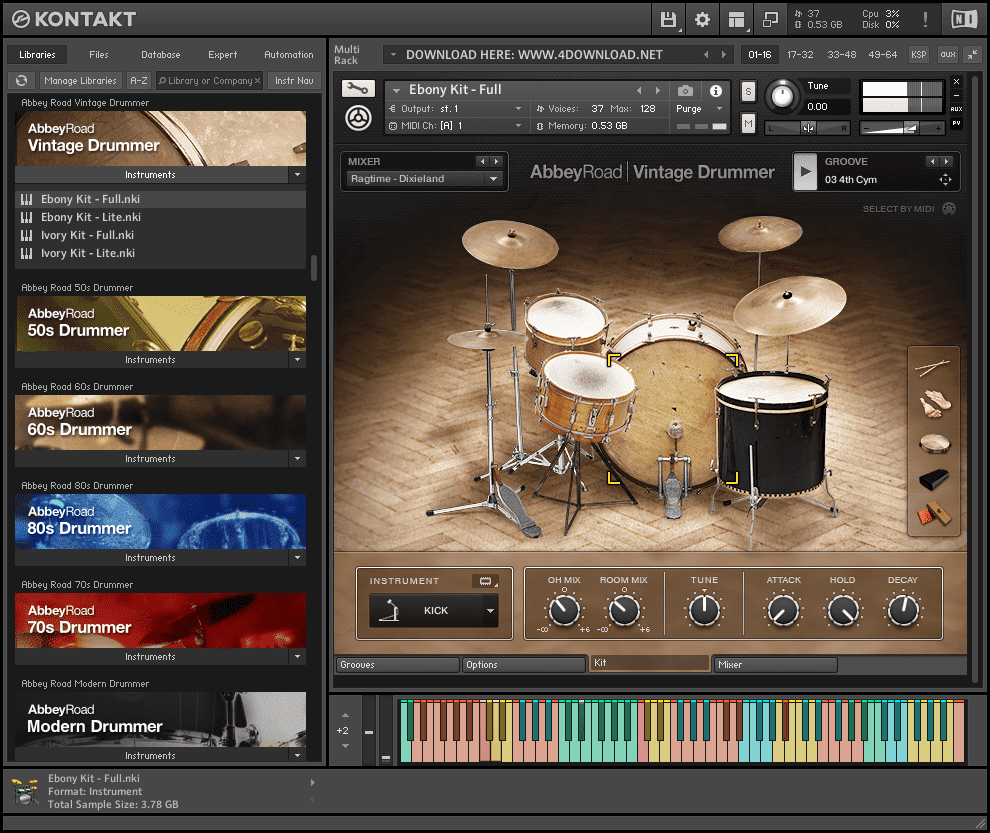Expand the Purge dropdown menu
Image resolution: width=990 pixels, height=833 pixels.
point(699,109)
